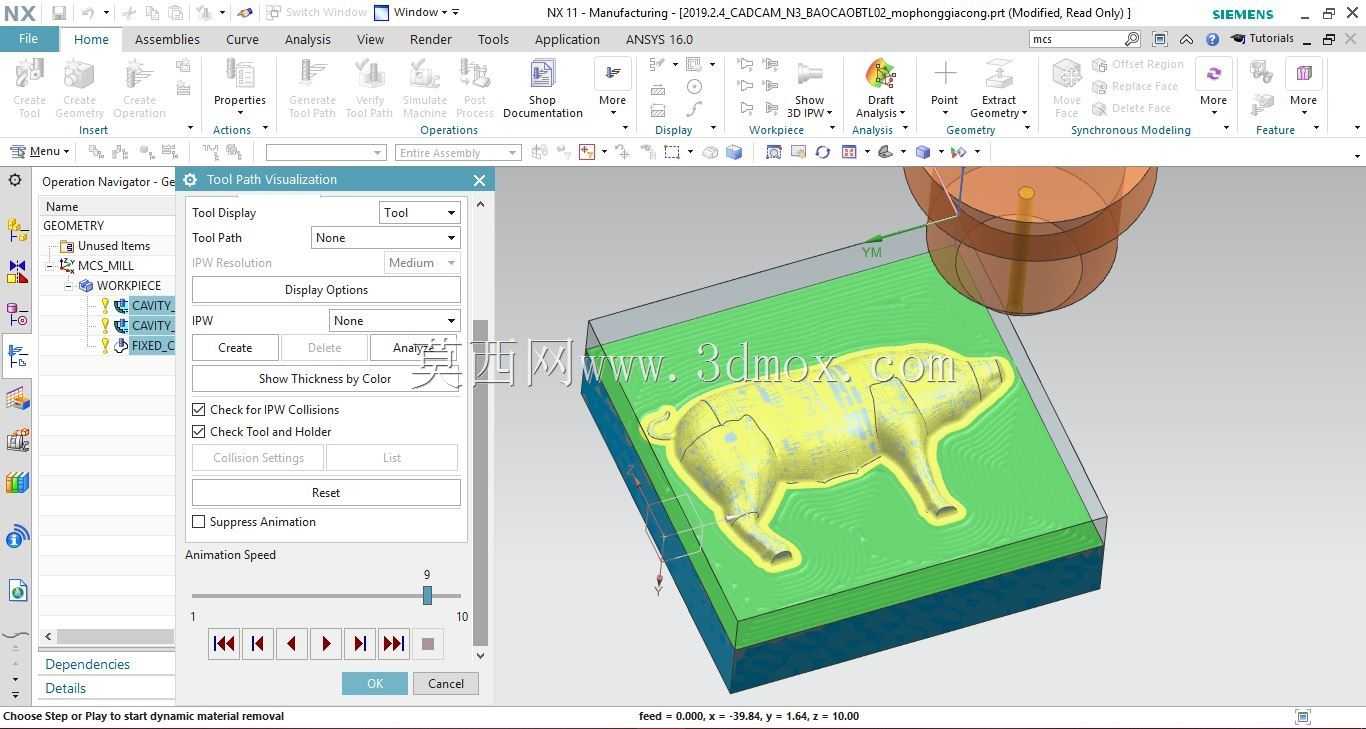Collapse the WORKPIECE tree node

coord(68,286)
